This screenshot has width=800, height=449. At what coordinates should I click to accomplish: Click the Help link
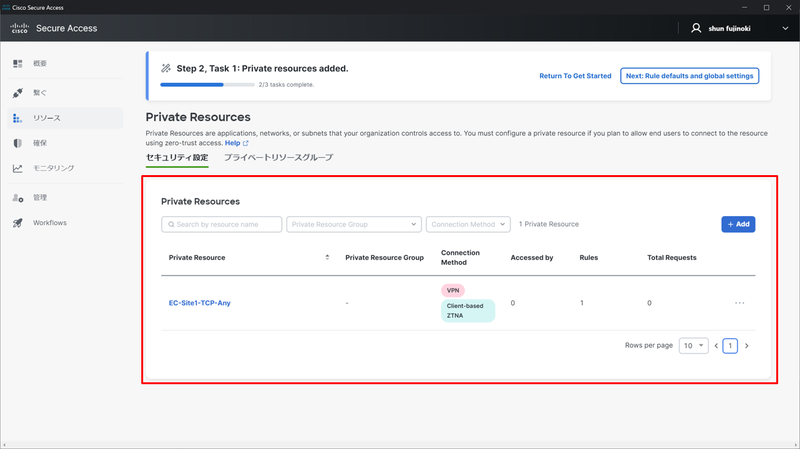[233, 143]
